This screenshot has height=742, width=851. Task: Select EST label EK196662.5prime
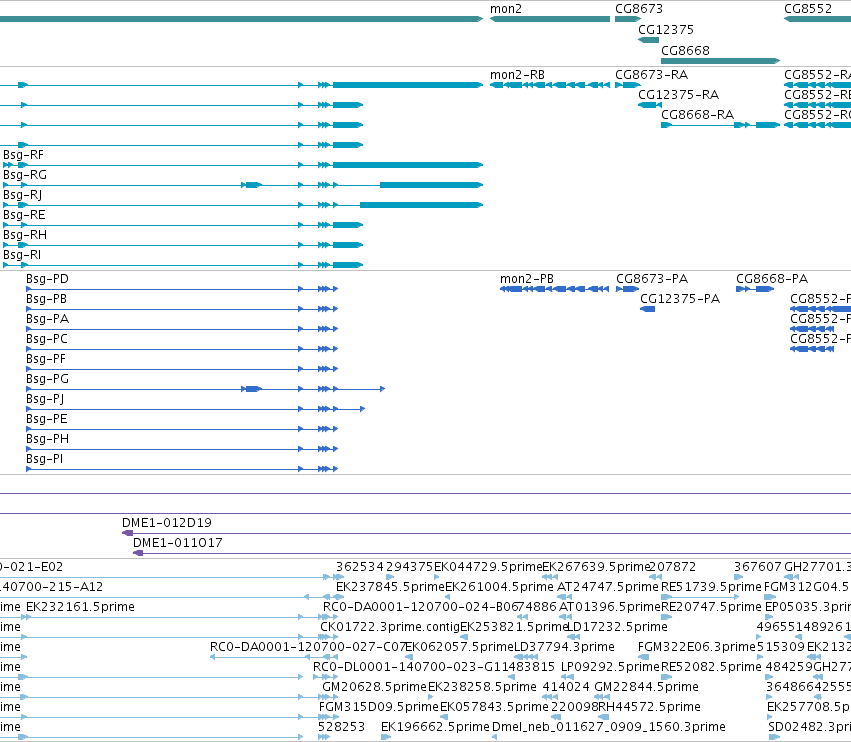coord(435,727)
